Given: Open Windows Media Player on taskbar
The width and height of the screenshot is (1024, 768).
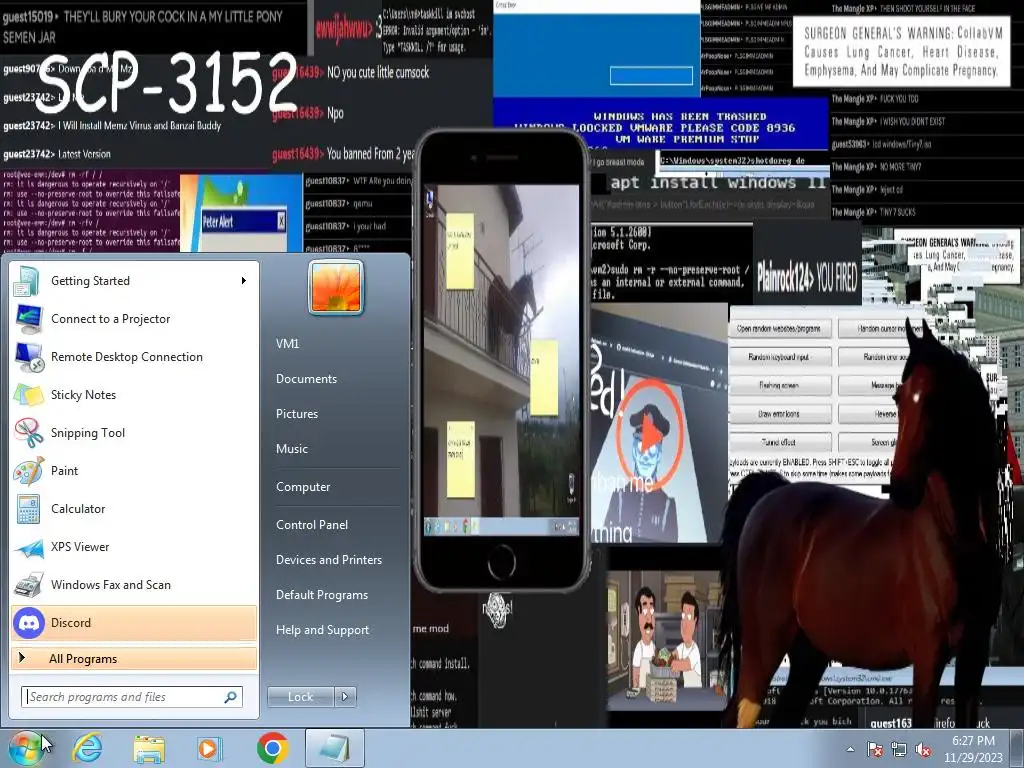Looking at the screenshot, I should point(210,748).
